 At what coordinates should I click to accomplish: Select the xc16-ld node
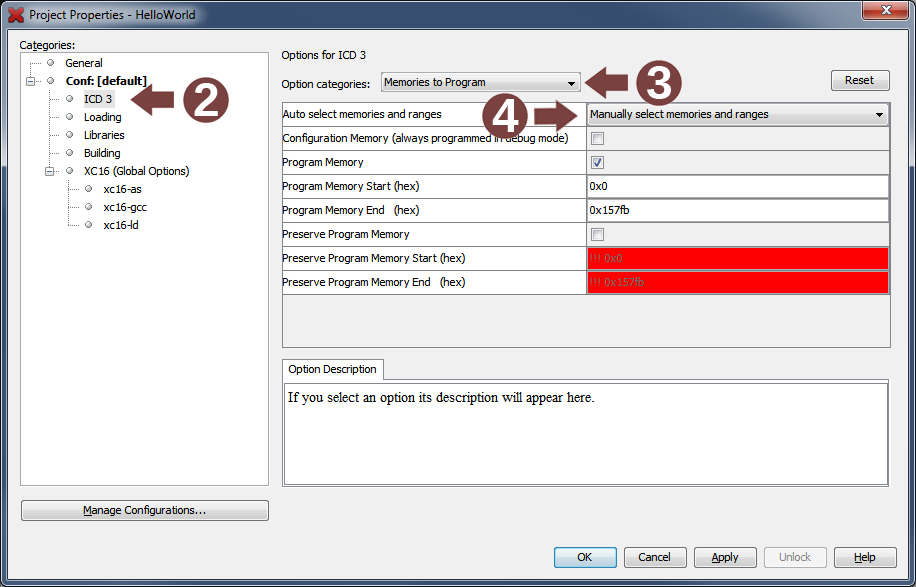pos(120,225)
